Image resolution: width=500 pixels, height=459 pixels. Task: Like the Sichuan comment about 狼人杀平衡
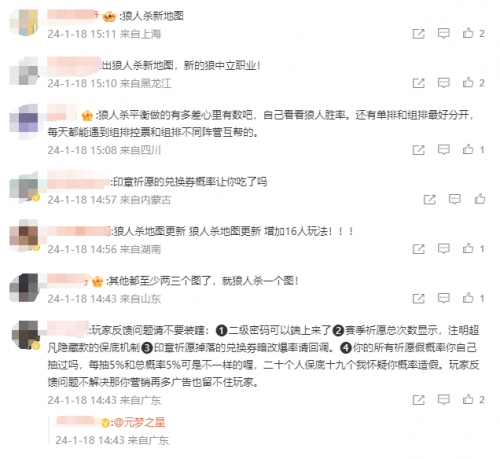tap(468, 149)
